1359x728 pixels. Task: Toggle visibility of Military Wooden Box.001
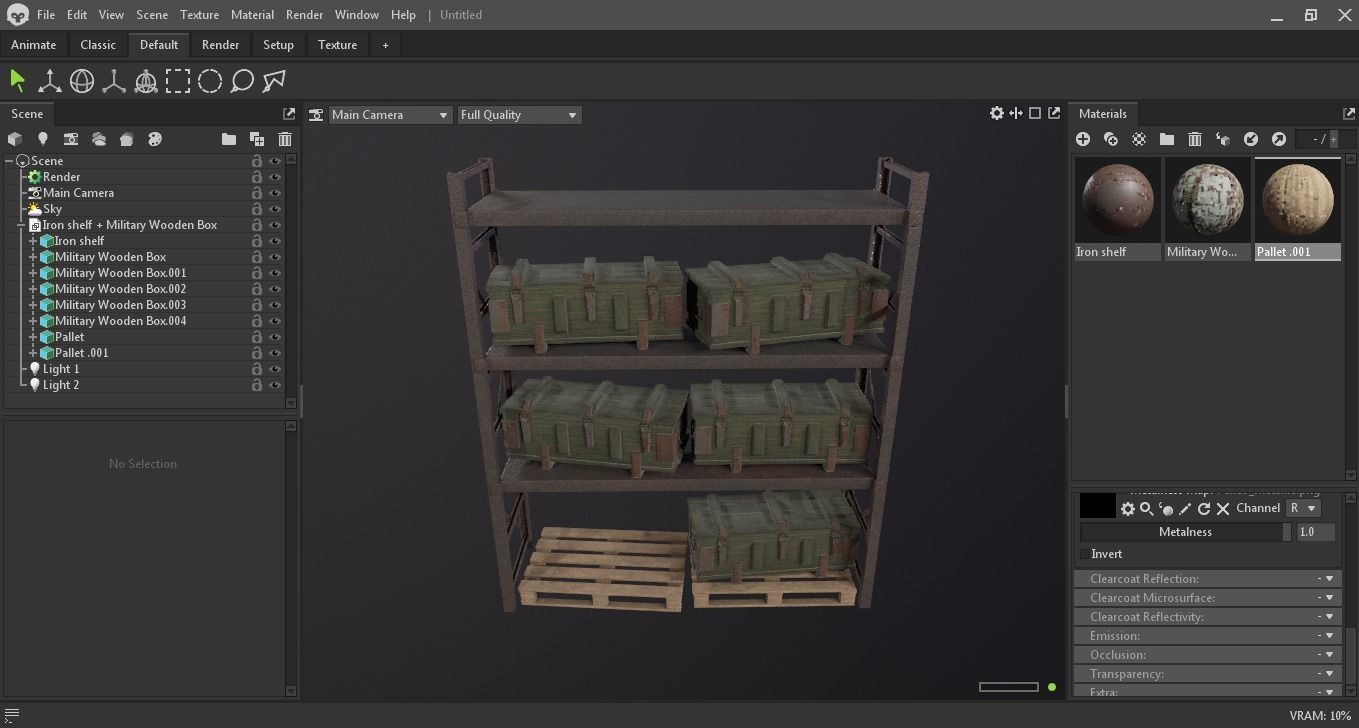pyautogui.click(x=275, y=273)
